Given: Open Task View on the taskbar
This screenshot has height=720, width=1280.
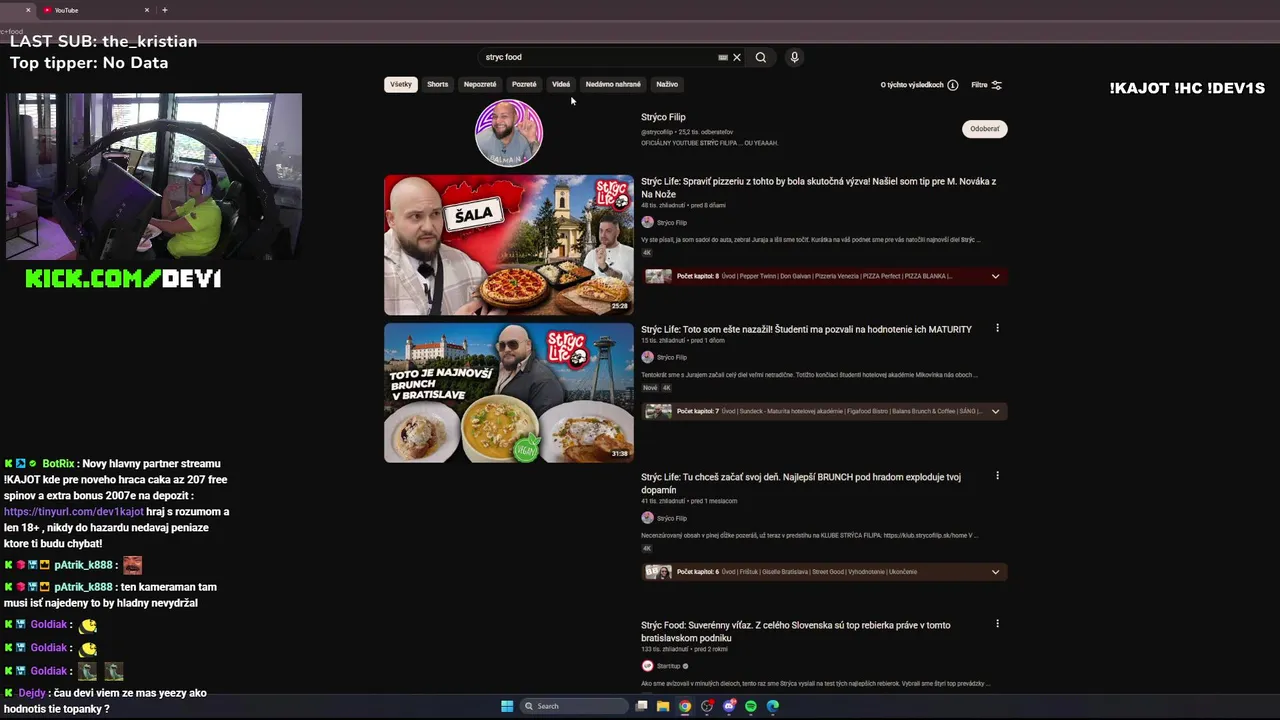Looking at the screenshot, I should (x=642, y=706).
